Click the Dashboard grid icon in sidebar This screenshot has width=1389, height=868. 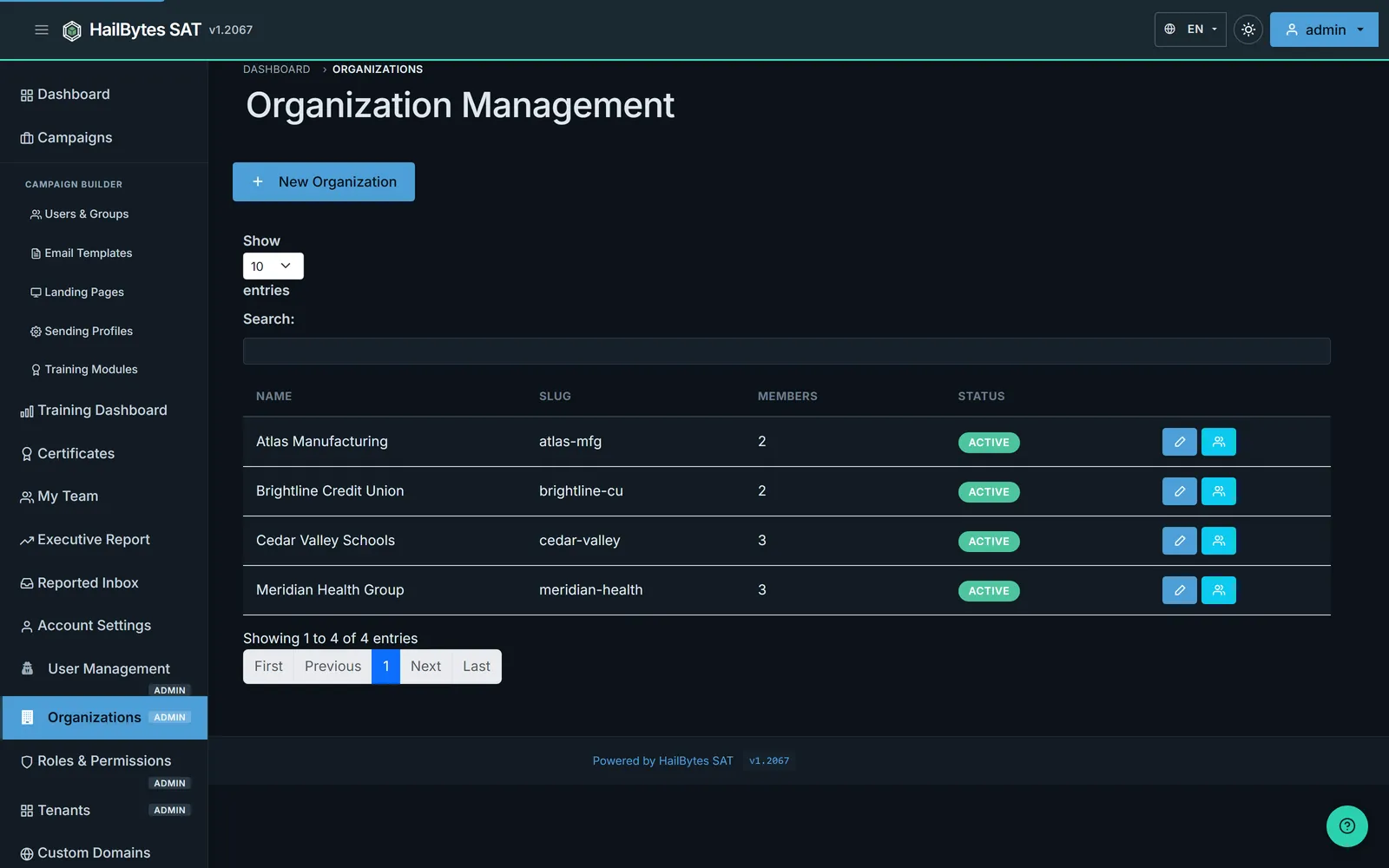point(27,95)
